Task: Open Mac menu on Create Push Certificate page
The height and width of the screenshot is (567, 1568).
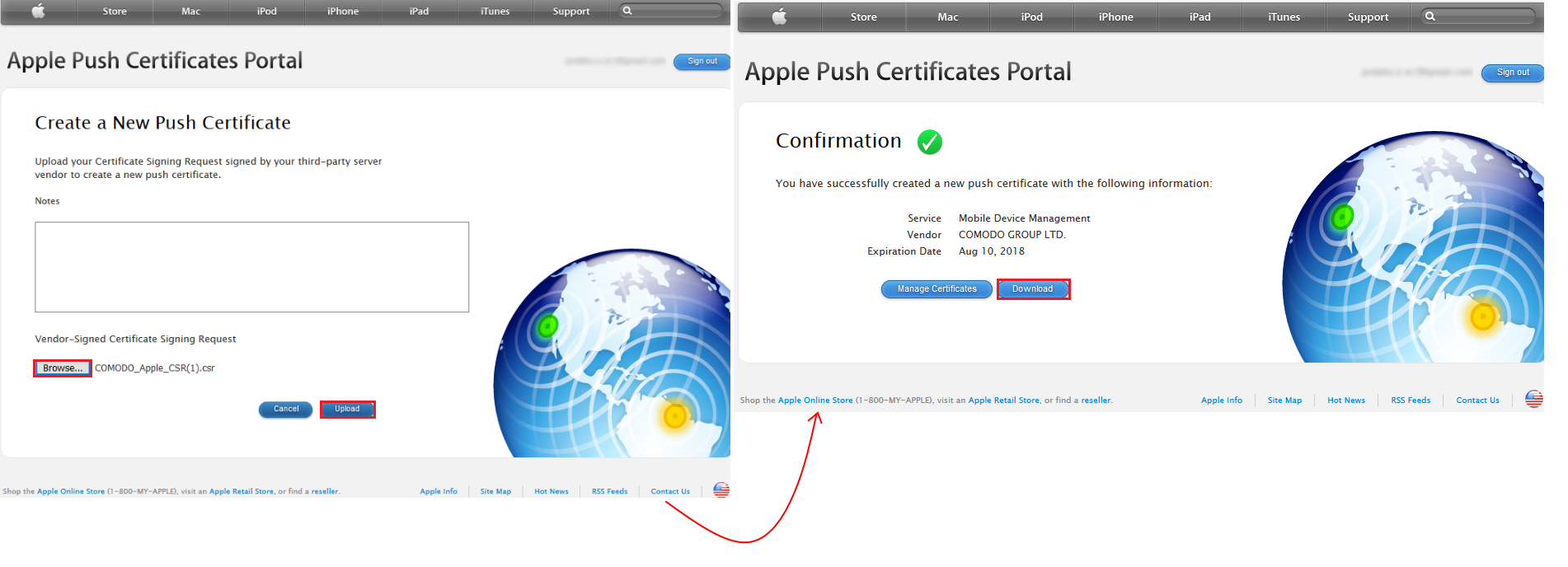Action: pos(190,12)
